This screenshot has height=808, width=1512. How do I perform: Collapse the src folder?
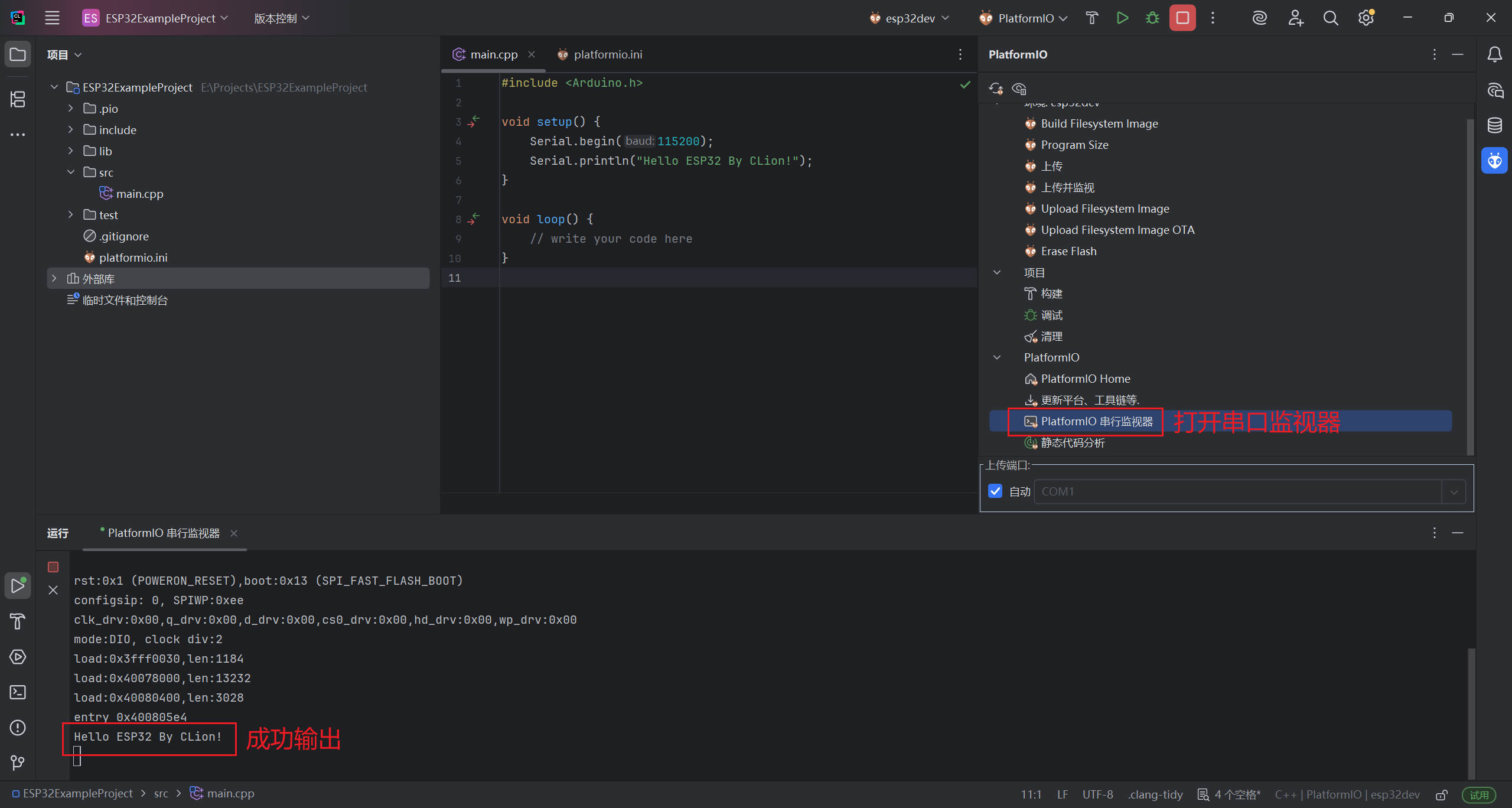(71, 172)
